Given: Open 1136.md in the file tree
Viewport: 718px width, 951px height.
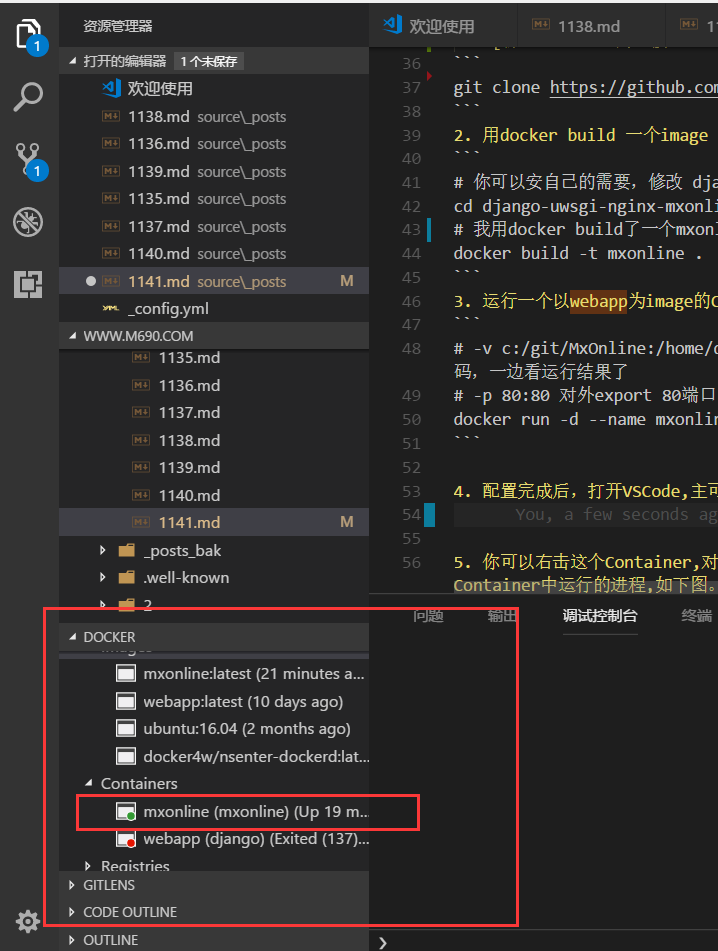Looking at the screenshot, I should (214, 385).
